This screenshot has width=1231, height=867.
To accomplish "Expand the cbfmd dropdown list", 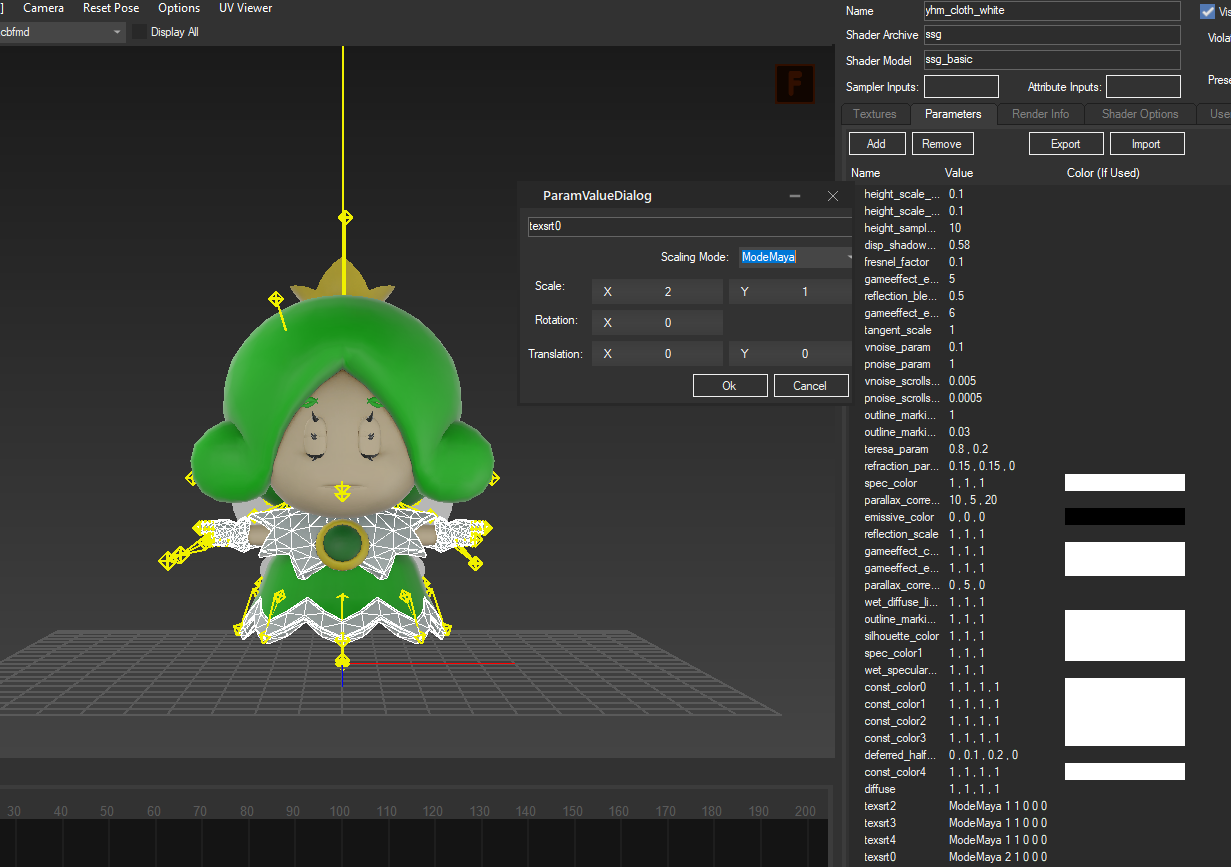I will click(x=117, y=32).
